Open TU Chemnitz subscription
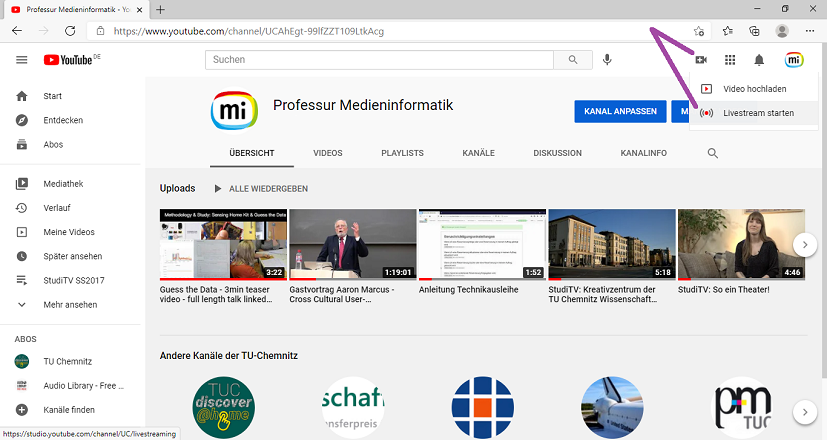Viewport: 827px width, 443px height. pyautogui.click(x=70, y=361)
